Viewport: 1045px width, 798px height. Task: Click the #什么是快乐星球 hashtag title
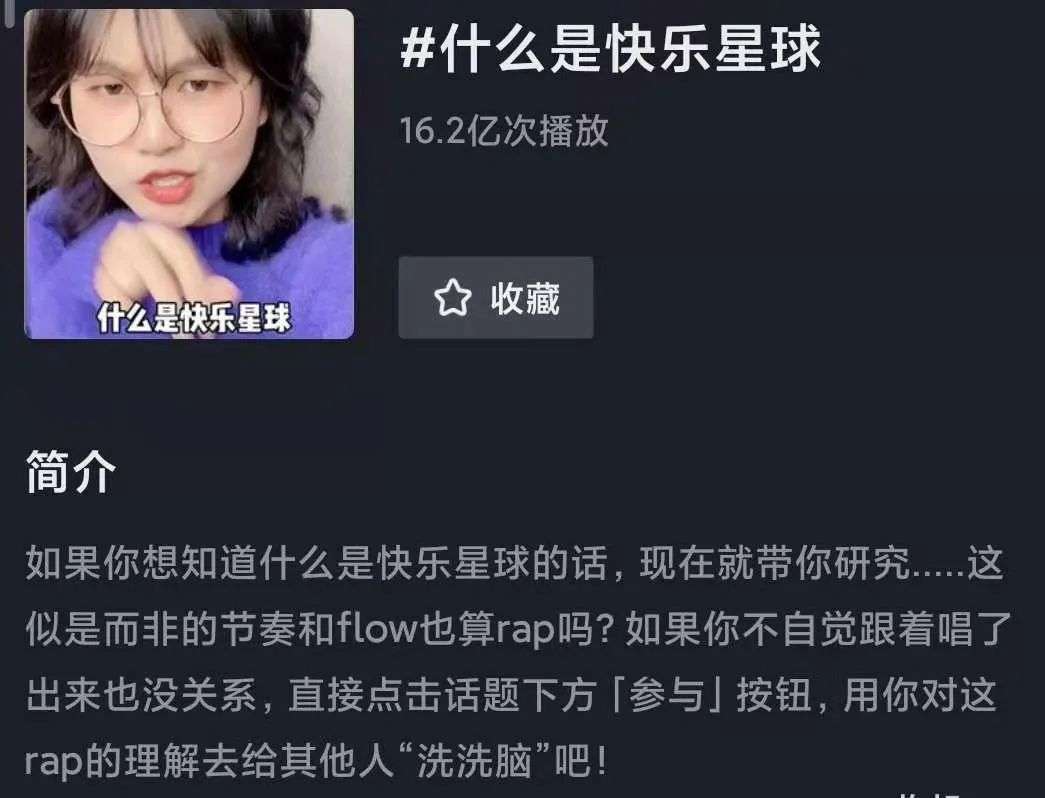(x=610, y=49)
